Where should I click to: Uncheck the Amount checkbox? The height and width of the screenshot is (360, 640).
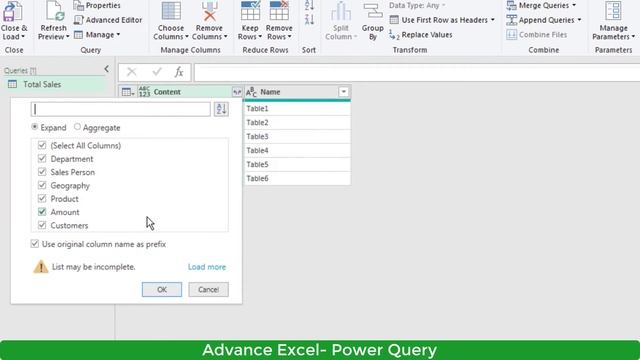point(42,211)
